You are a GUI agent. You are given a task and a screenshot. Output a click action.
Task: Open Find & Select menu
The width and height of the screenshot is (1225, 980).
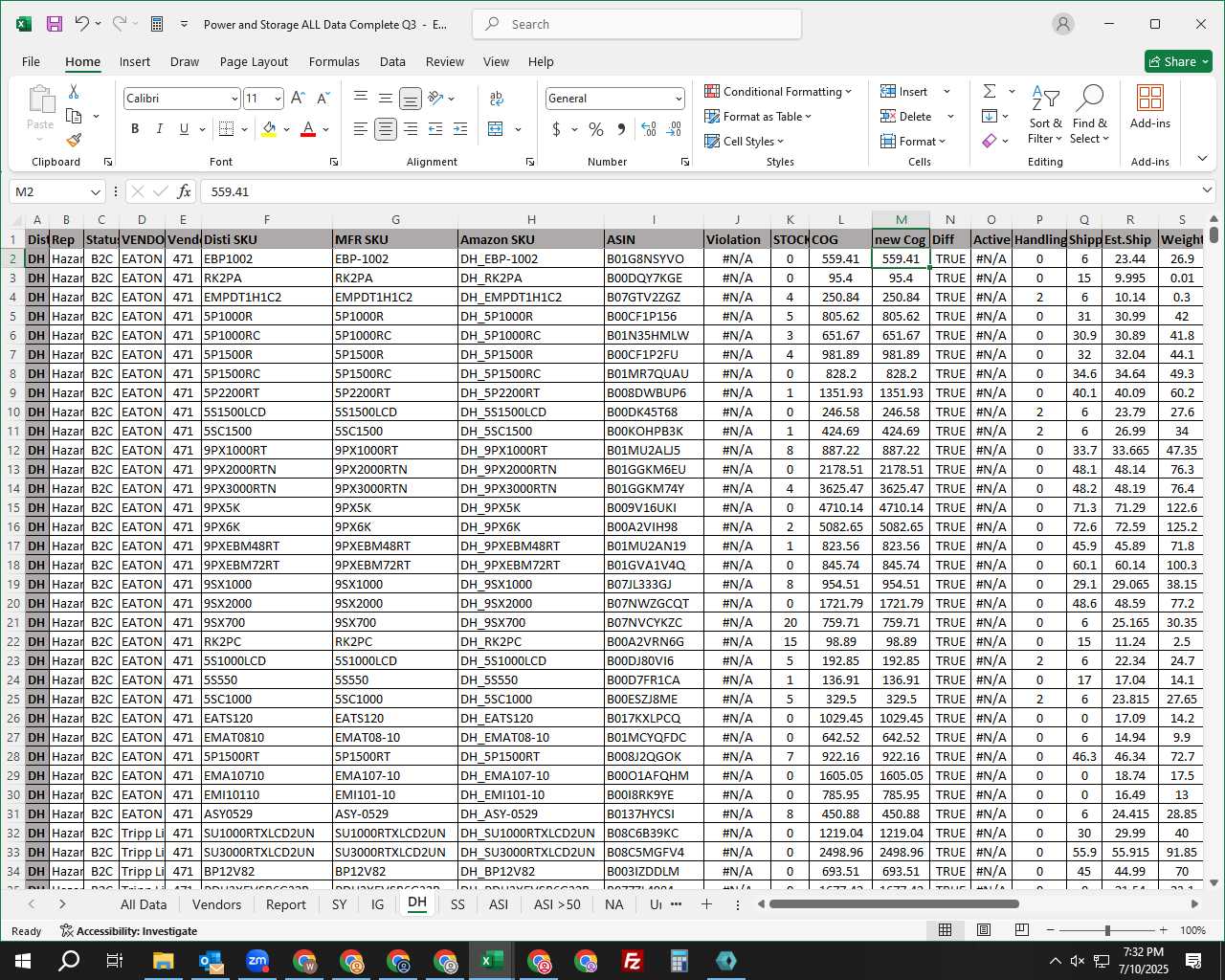tap(1090, 114)
